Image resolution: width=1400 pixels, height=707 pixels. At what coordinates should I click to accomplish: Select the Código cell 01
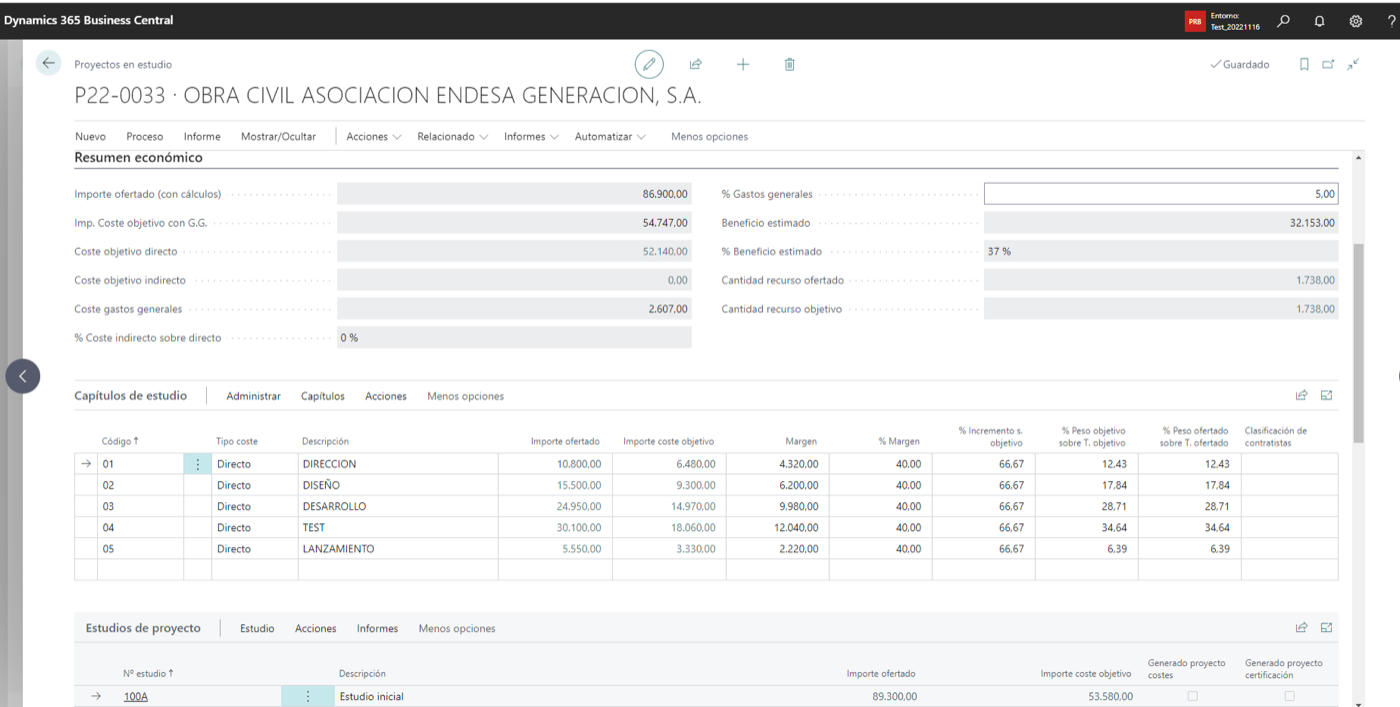(x=141, y=464)
